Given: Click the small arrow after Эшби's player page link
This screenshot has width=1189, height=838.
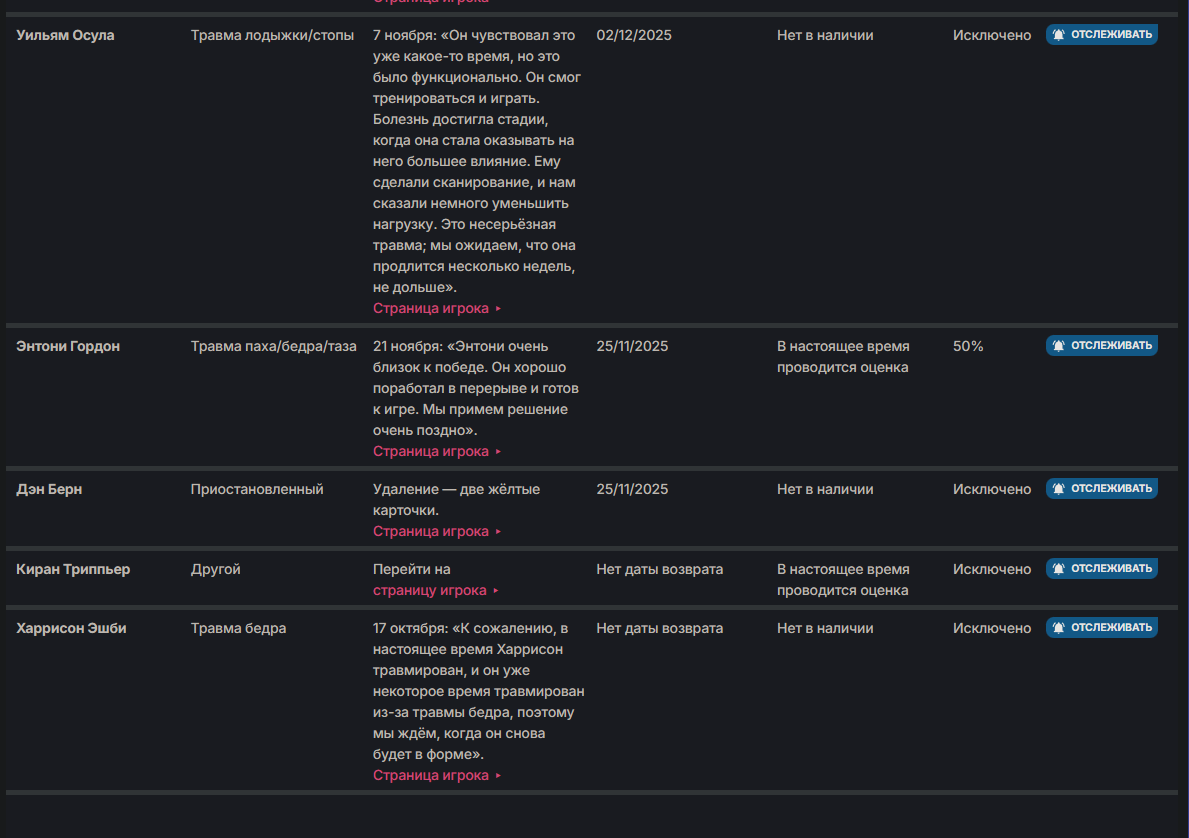Looking at the screenshot, I should coord(498,776).
